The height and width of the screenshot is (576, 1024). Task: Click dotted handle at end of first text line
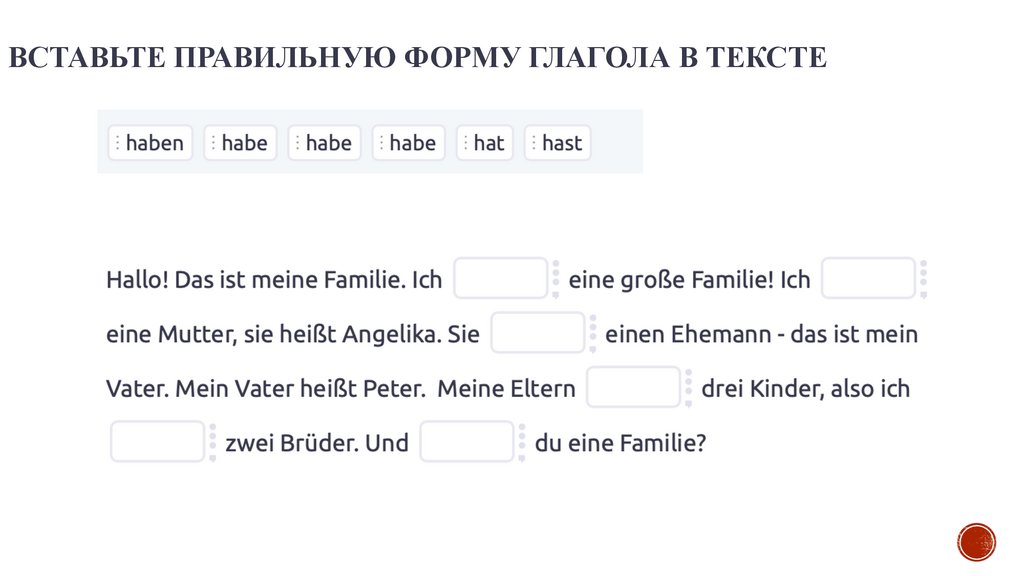(x=923, y=279)
